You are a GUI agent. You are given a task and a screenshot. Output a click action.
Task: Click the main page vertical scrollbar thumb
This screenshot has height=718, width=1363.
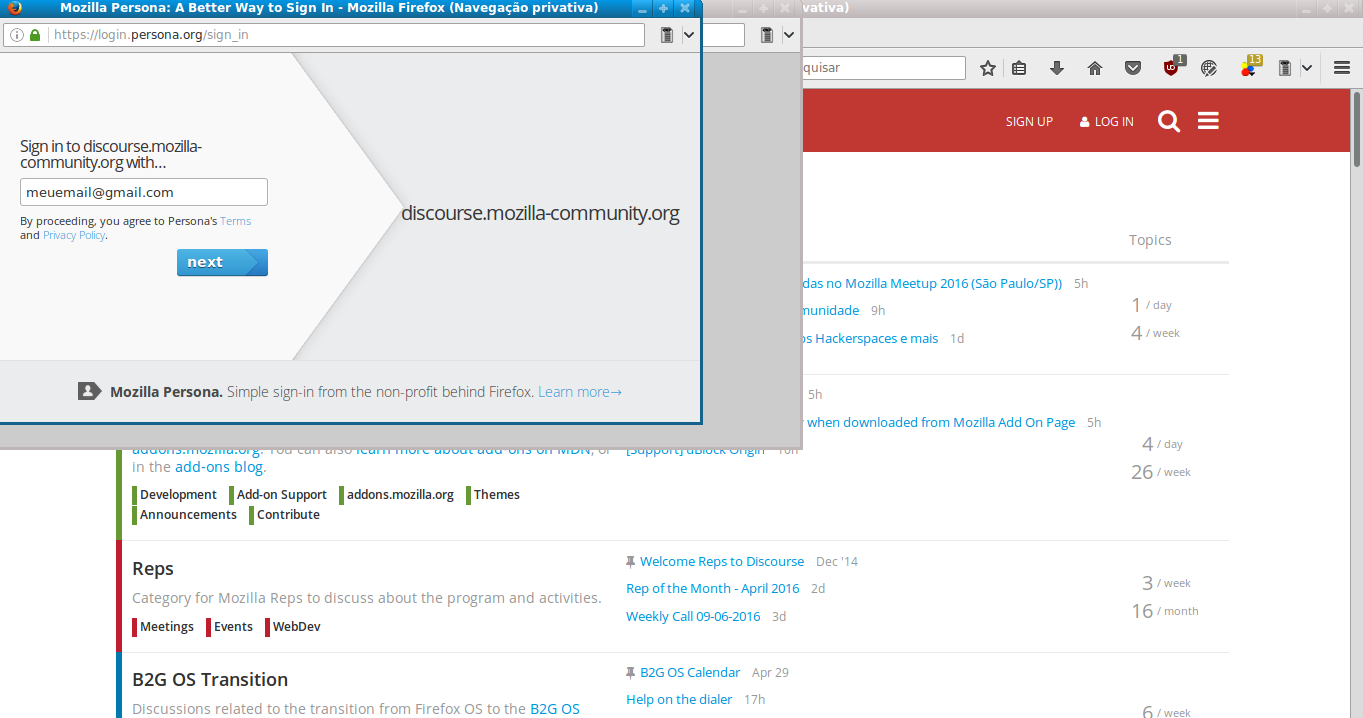[1357, 130]
